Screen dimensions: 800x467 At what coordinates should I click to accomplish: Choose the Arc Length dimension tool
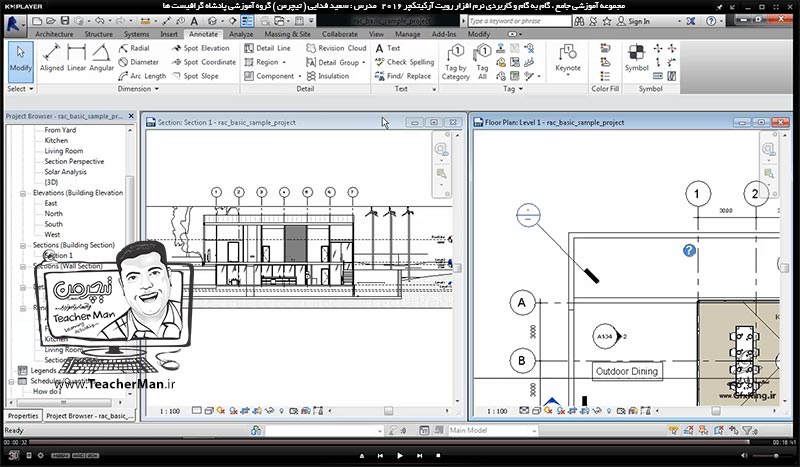click(142, 76)
